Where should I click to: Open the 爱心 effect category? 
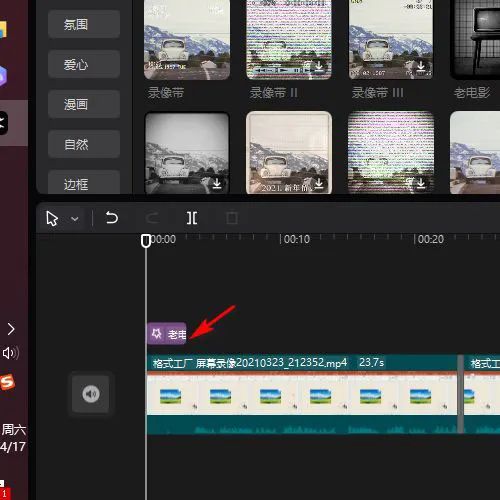pos(84,64)
